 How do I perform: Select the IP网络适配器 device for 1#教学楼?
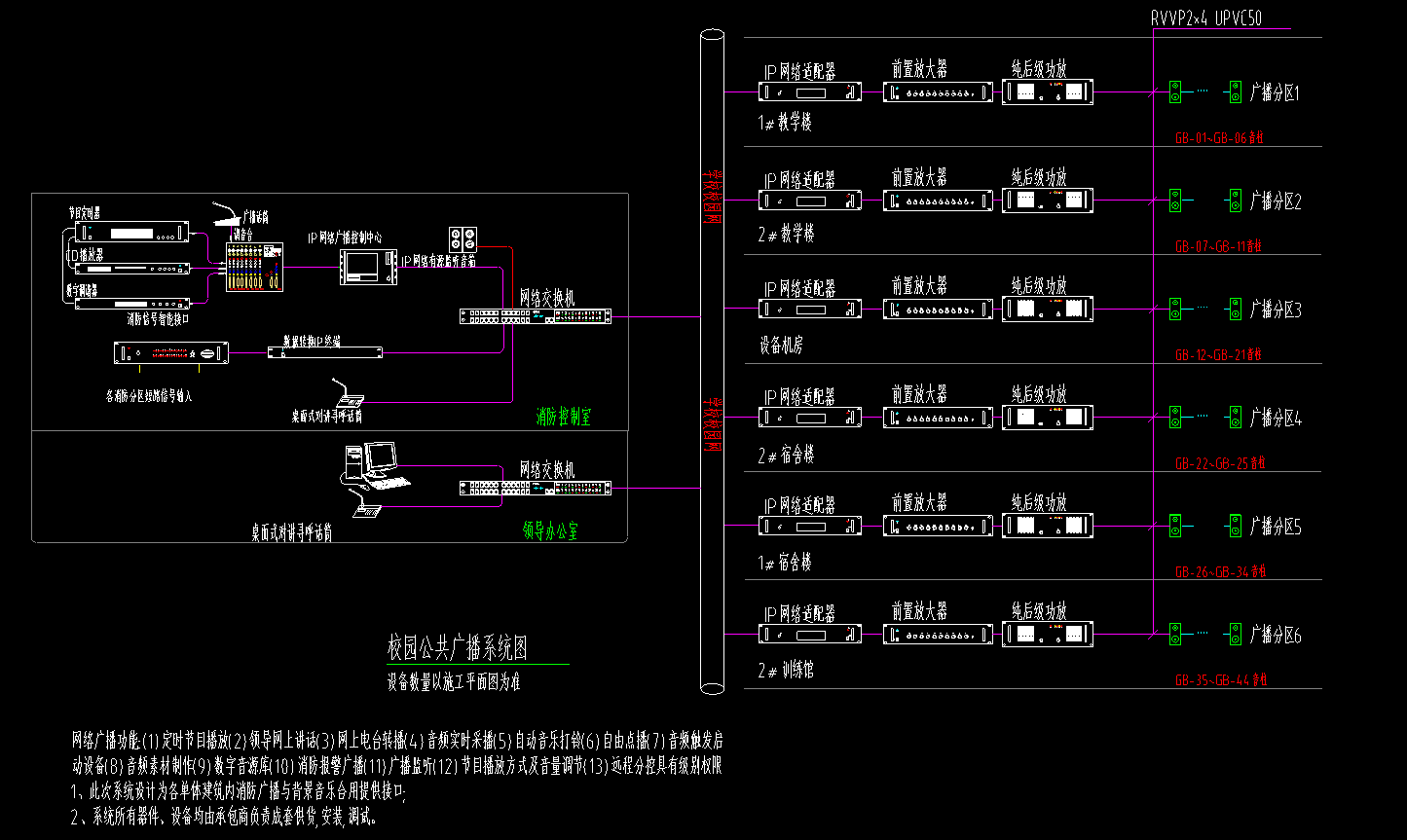click(810, 92)
